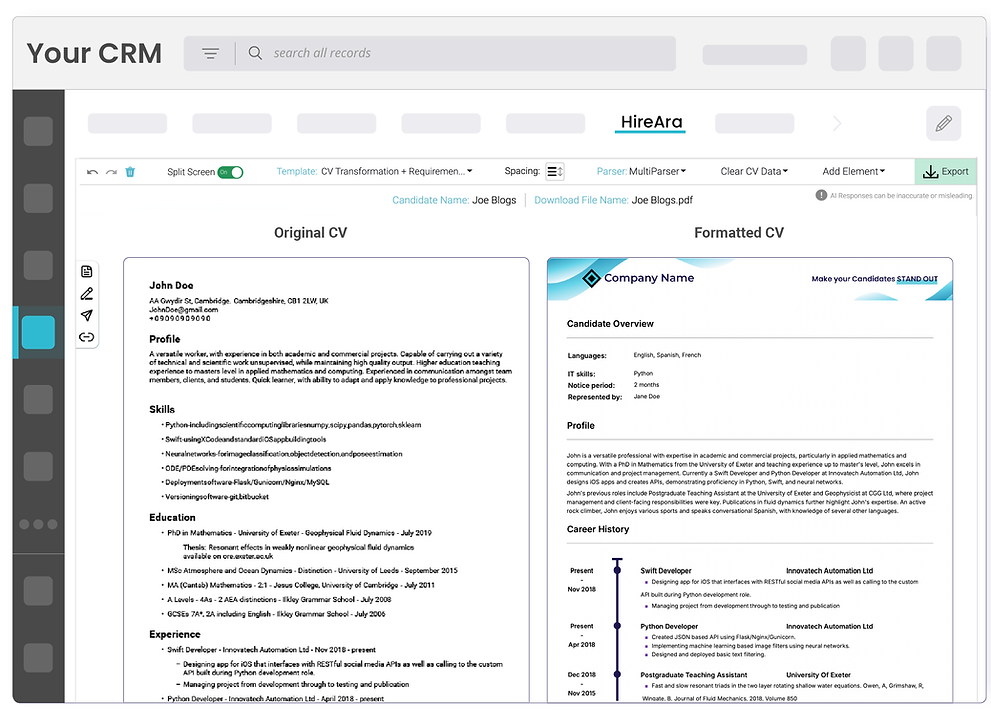The image size is (991, 727).
Task: Expand the Add Element dropdown
Action: pos(854,170)
